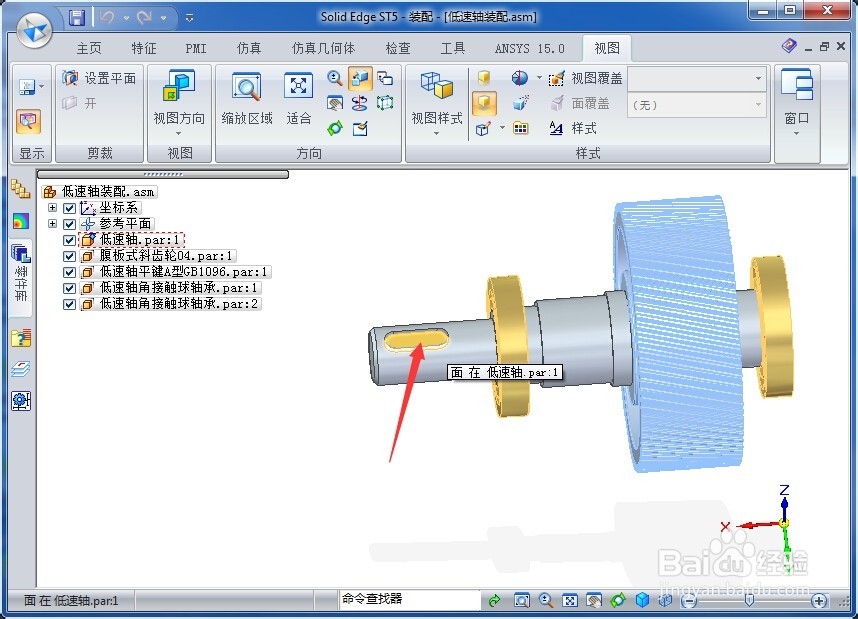The image size is (858, 619).
Task: Open the parts library sidebar icon
Action: pos(20,189)
